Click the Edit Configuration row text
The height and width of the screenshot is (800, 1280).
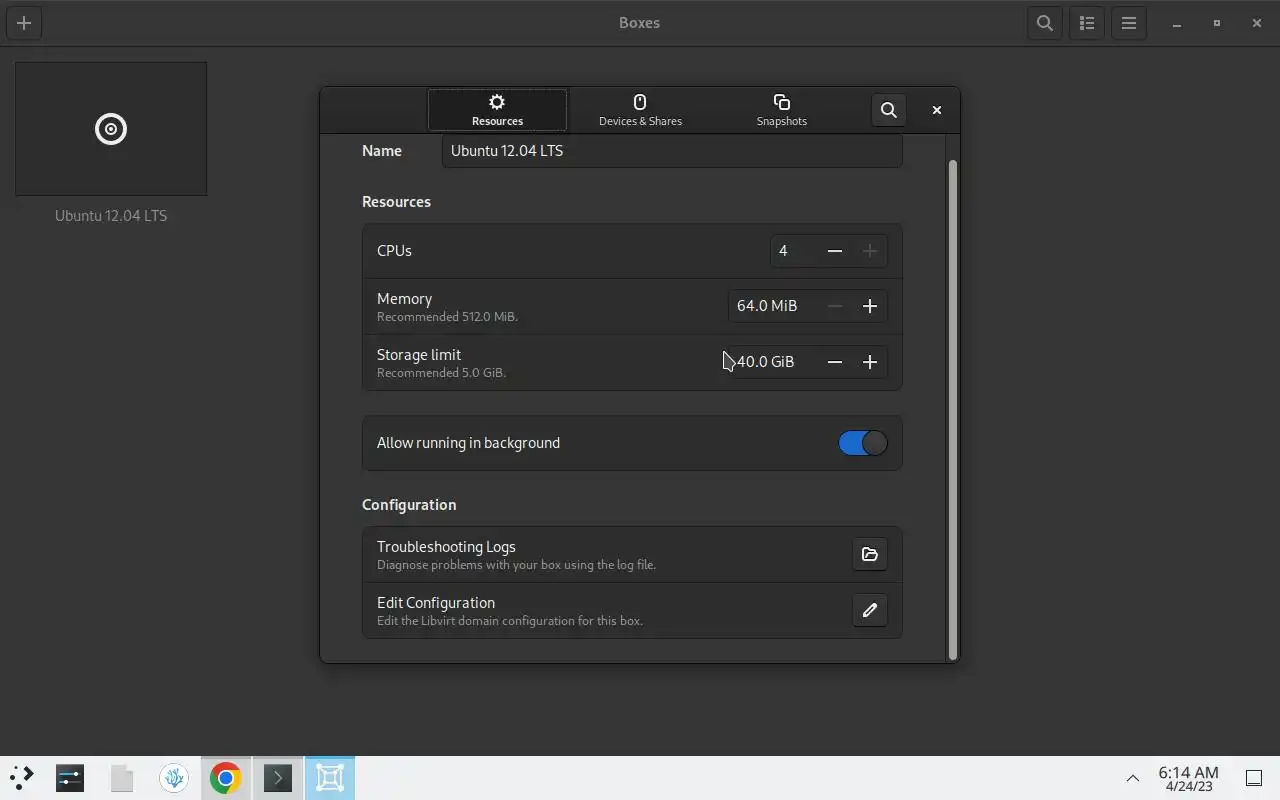(436, 603)
